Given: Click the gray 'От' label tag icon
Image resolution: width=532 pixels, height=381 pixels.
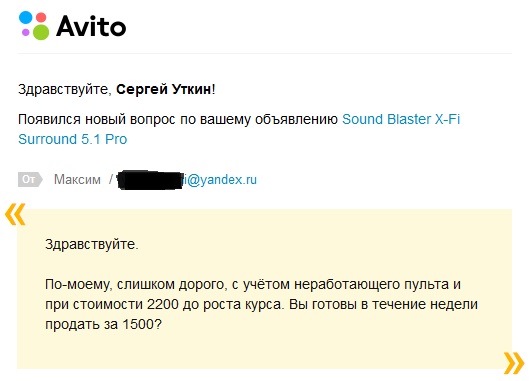Looking at the screenshot, I should tap(30, 179).
